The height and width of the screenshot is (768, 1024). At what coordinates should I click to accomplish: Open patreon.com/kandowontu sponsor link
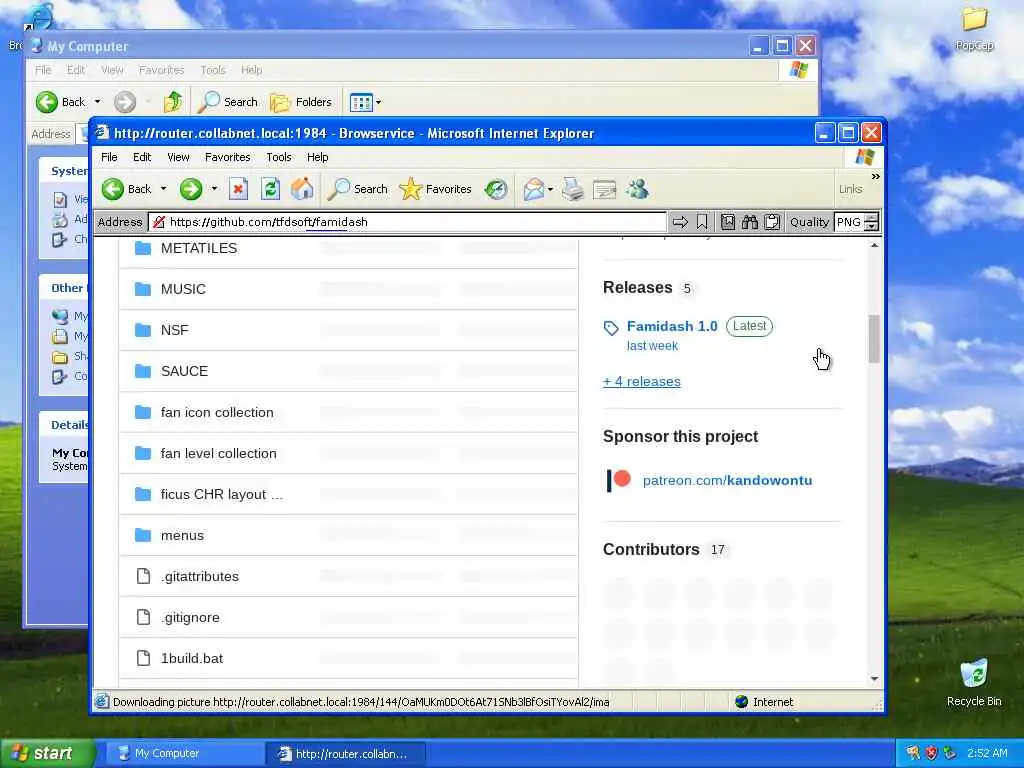(727, 481)
